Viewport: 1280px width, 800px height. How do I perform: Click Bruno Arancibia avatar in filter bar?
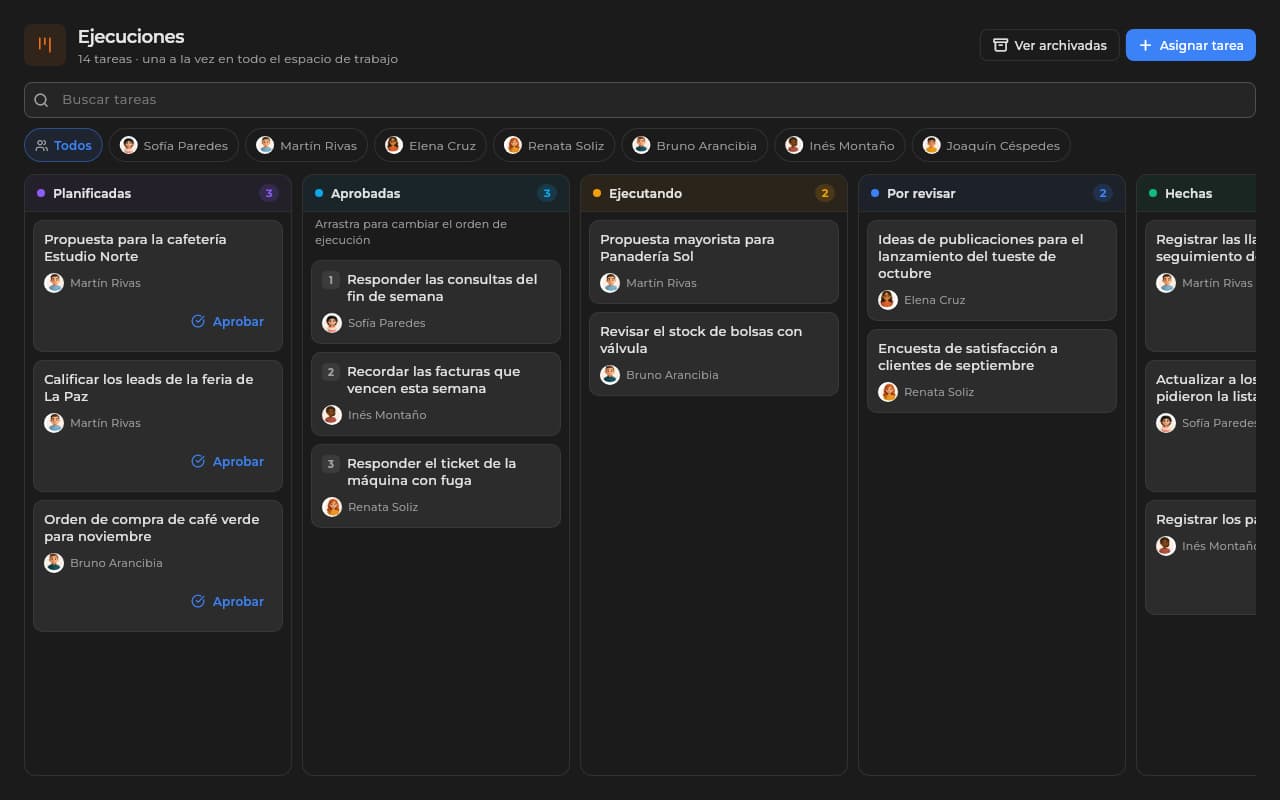[x=641, y=145]
